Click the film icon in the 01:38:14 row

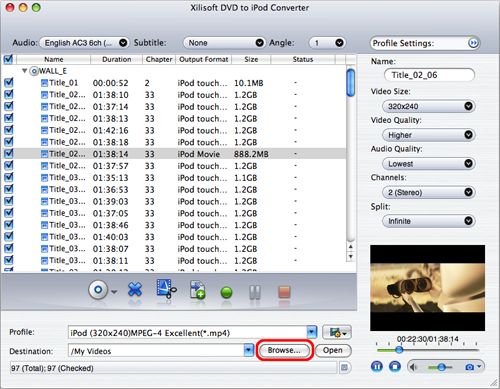point(44,154)
